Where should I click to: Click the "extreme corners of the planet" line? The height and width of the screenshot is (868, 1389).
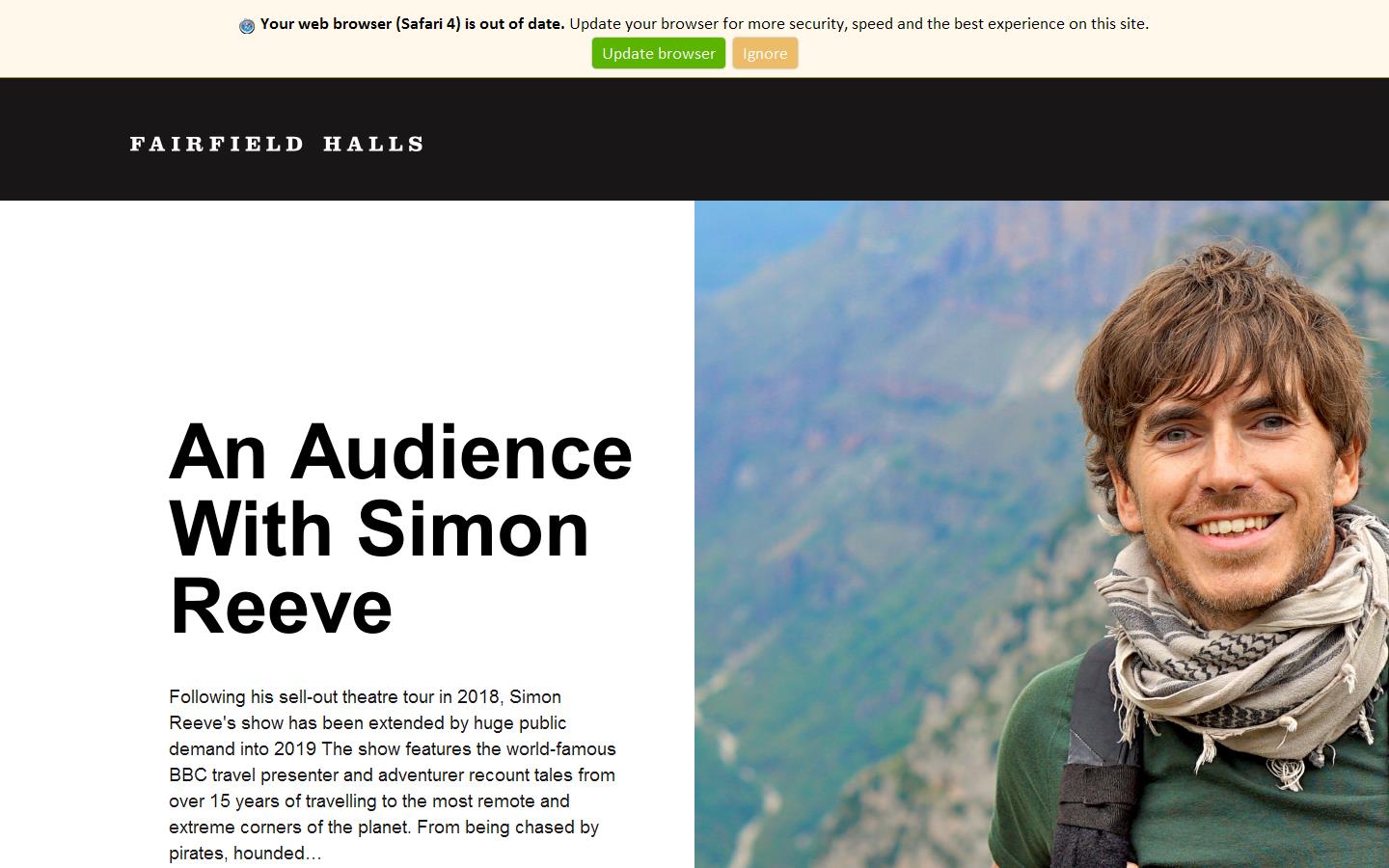[x=384, y=827]
